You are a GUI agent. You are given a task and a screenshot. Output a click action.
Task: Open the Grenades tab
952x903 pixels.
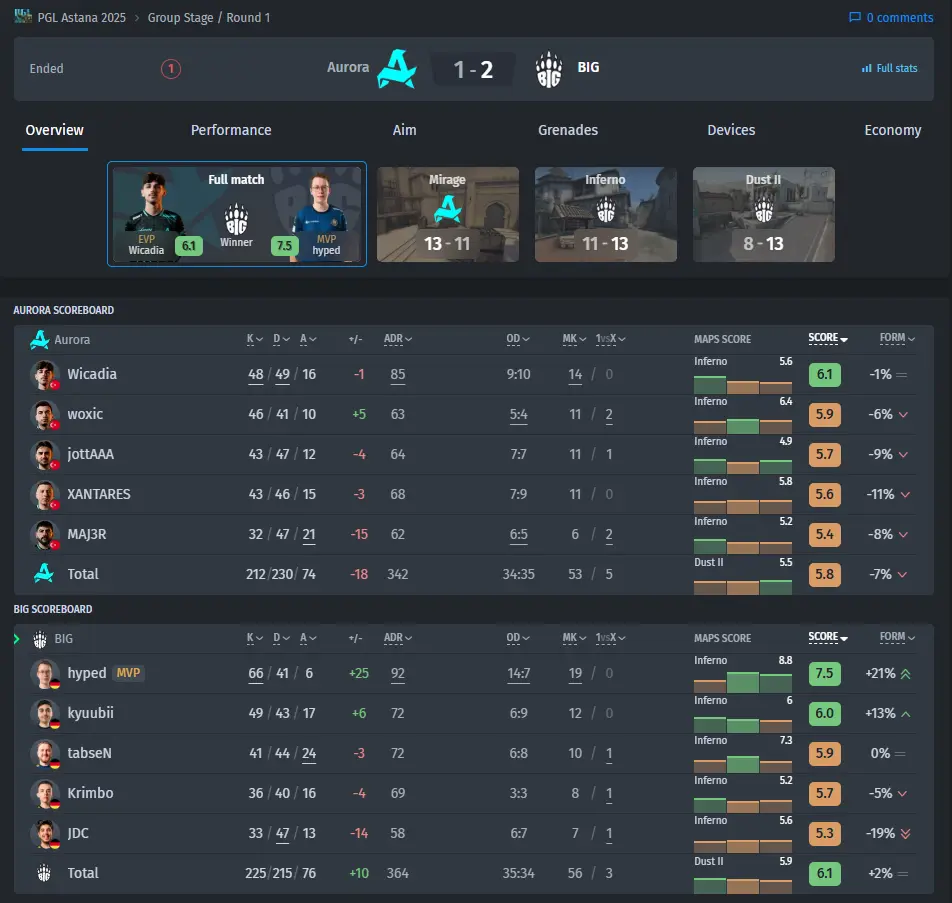point(568,130)
